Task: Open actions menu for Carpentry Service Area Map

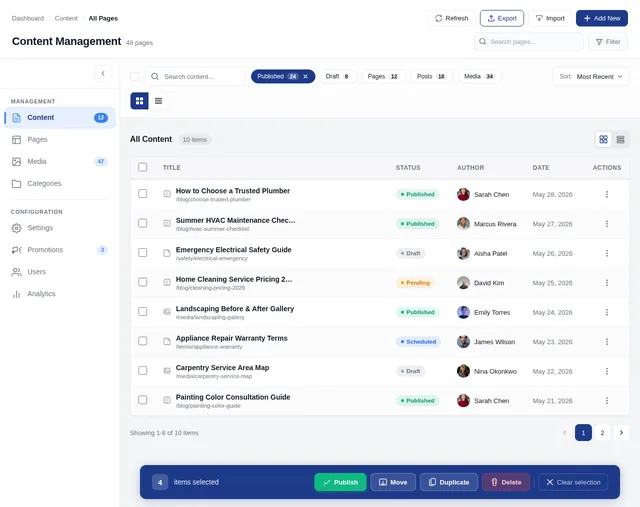Action: click(x=607, y=371)
